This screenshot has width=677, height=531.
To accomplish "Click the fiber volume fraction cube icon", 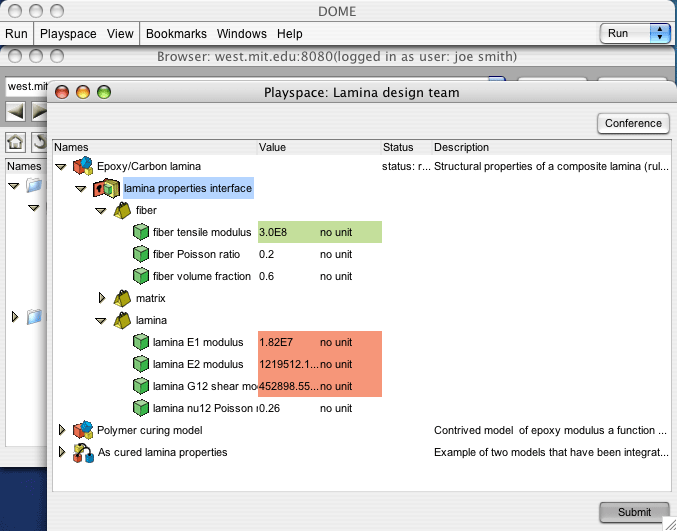I will (141, 276).
